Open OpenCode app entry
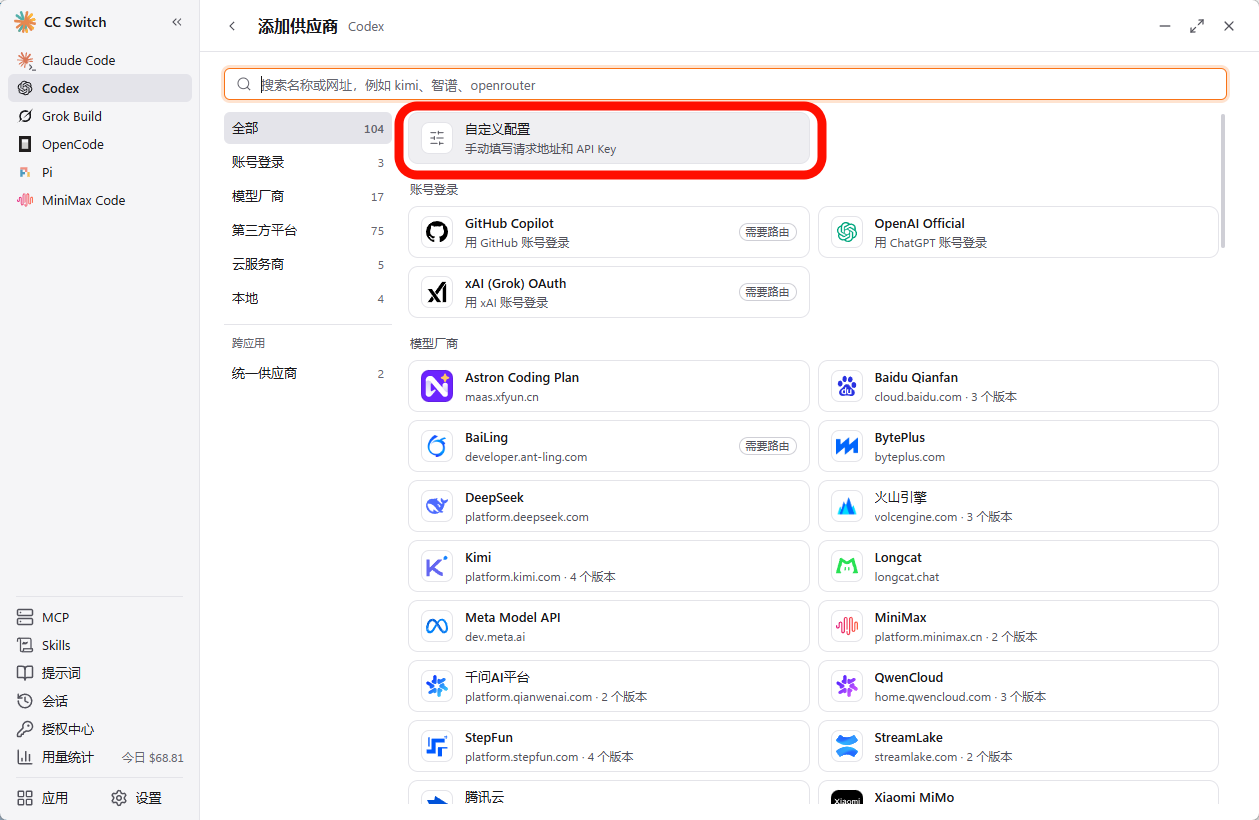Image resolution: width=1259 pixels, height=820 pixels. point(100,144)
